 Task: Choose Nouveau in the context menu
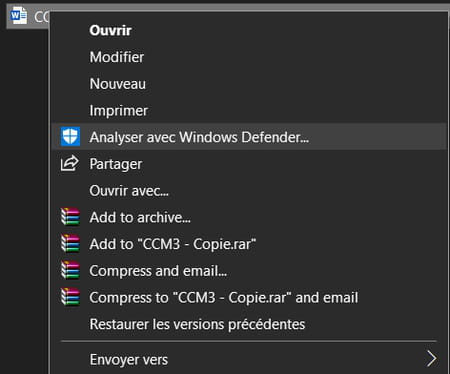pos(249,84)
